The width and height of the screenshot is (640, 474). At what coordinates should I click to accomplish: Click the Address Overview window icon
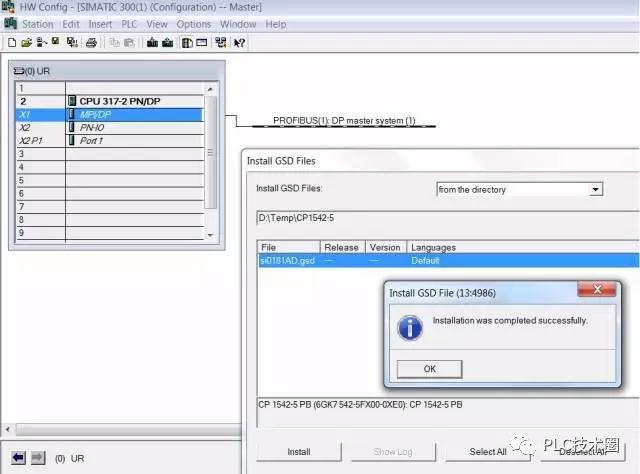click(202, 42)
